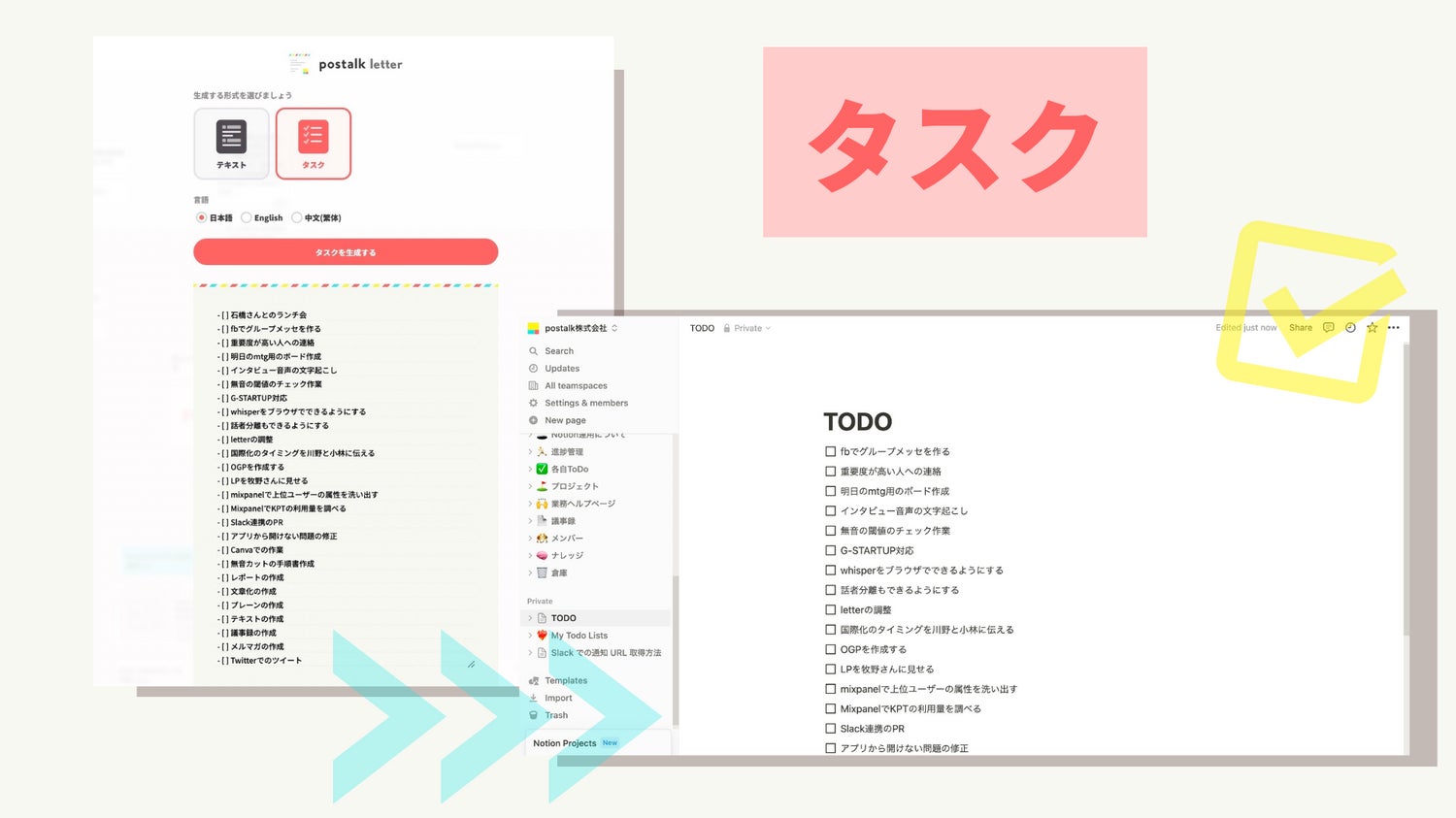This screenshot has width=1456, height=818.
Task: Click the タスクを生成する button
Action: 346,252
